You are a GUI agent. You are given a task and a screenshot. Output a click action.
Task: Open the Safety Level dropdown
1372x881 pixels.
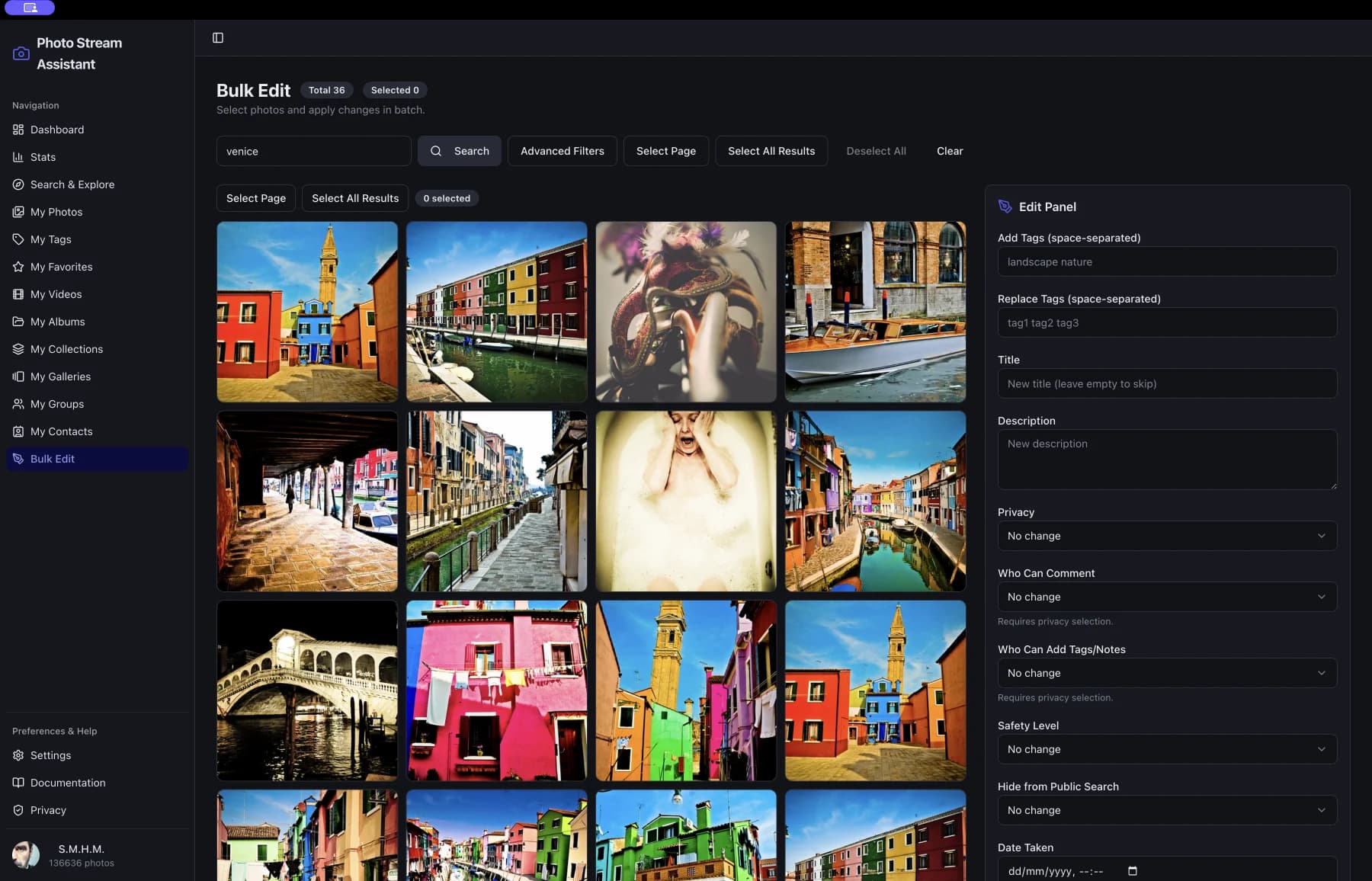click(x=1166, y=749)
